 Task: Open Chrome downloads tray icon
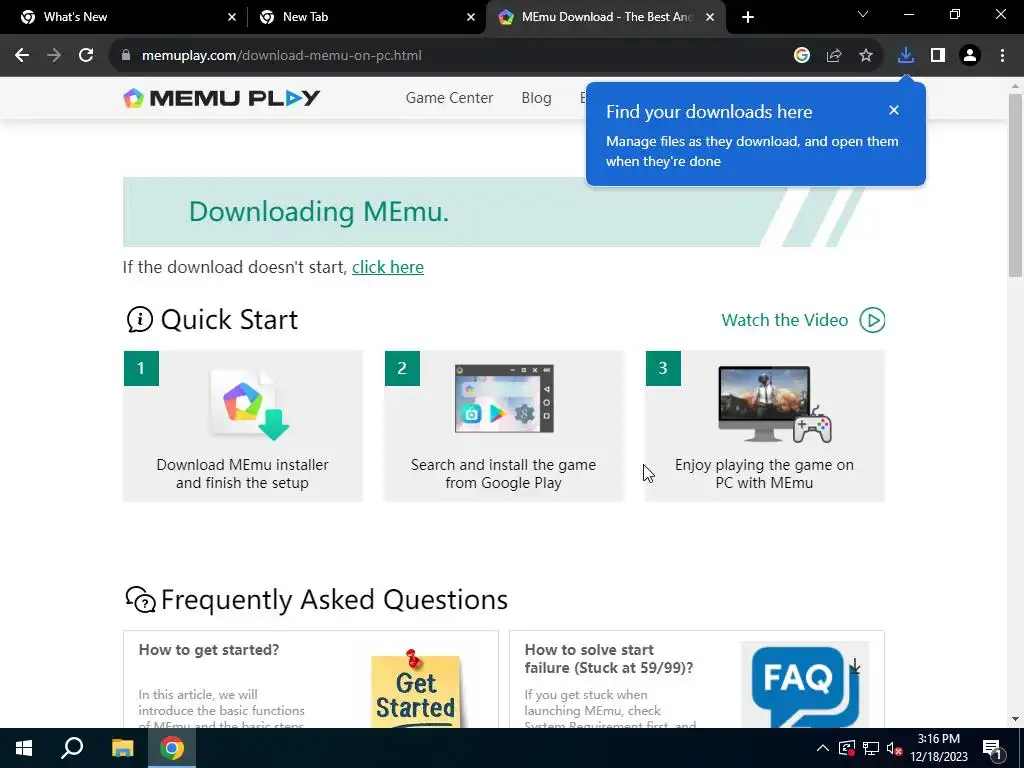[906, 56]
